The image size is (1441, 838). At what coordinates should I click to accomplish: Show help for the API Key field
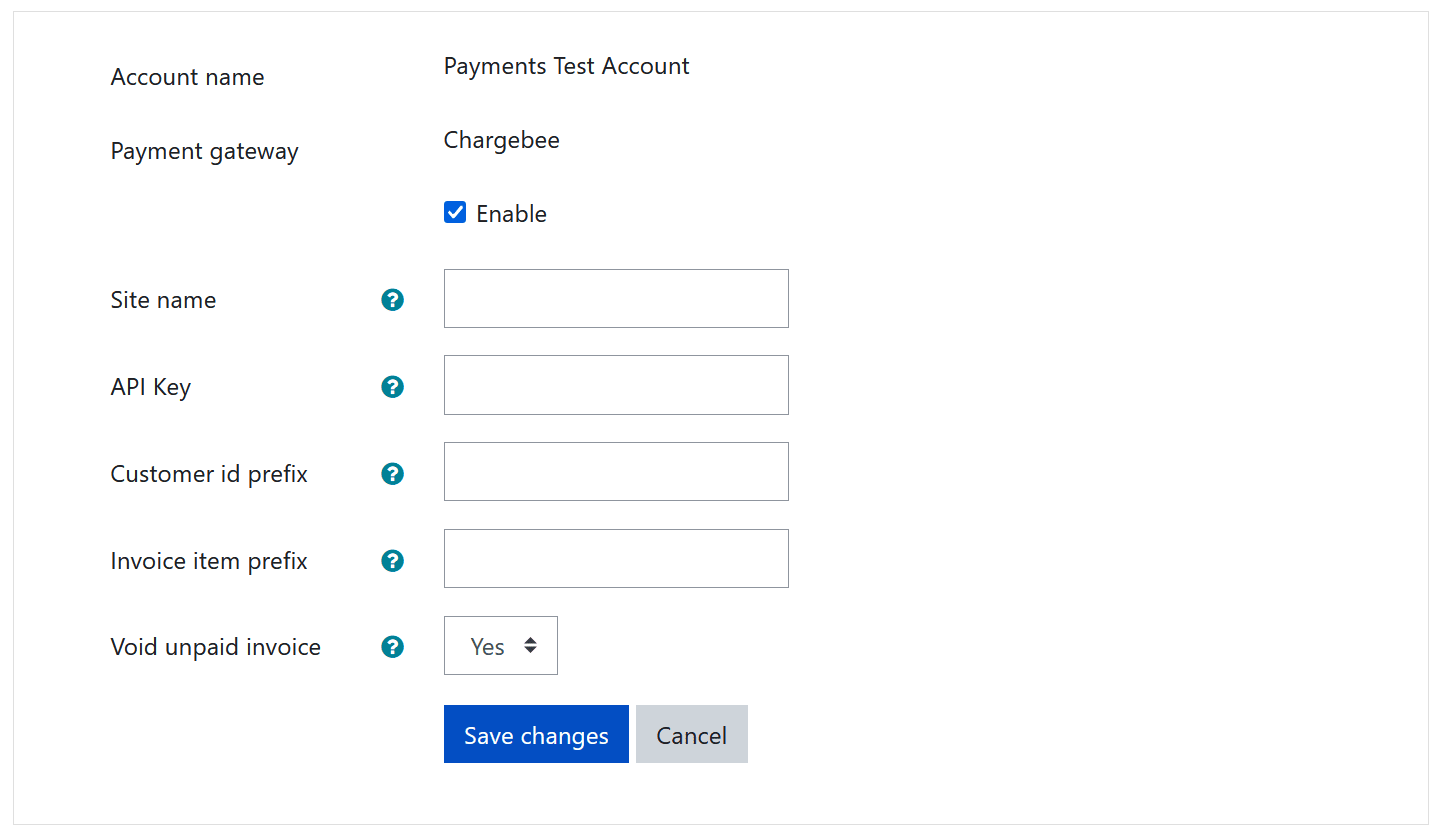[x=393, y=387]
